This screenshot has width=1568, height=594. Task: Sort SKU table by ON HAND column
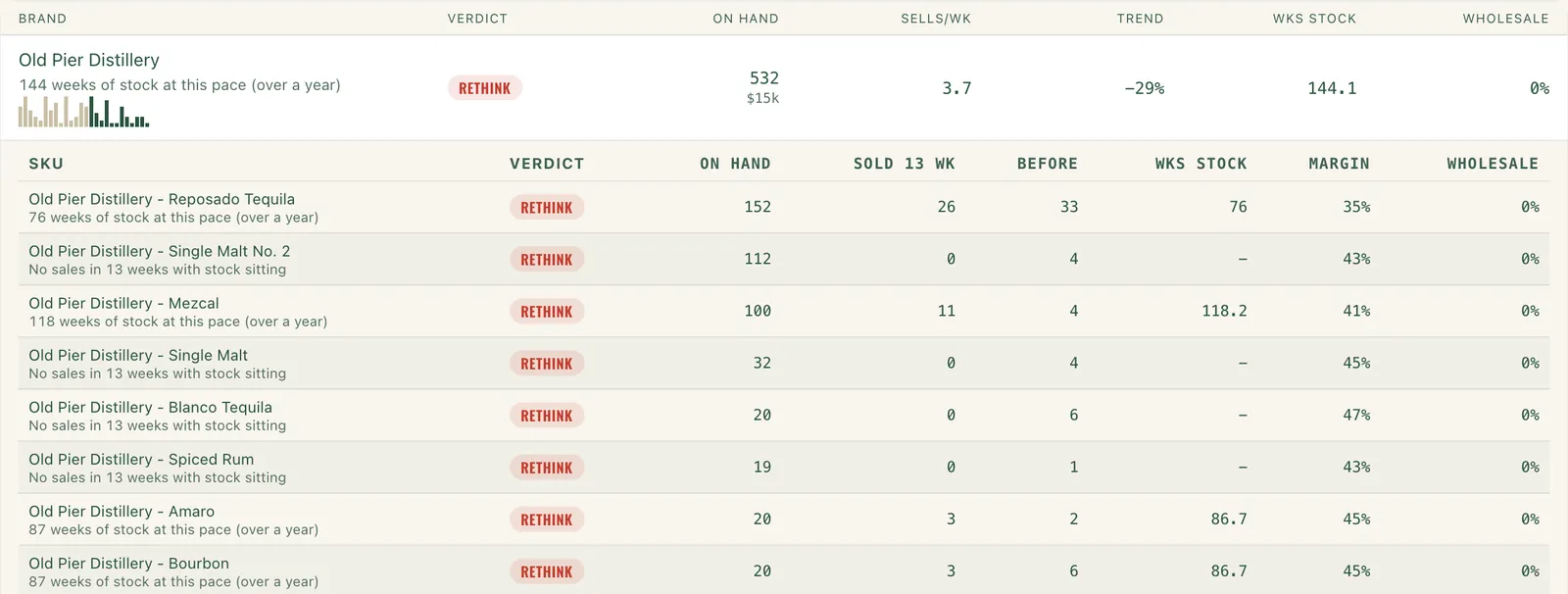[735, 164]
